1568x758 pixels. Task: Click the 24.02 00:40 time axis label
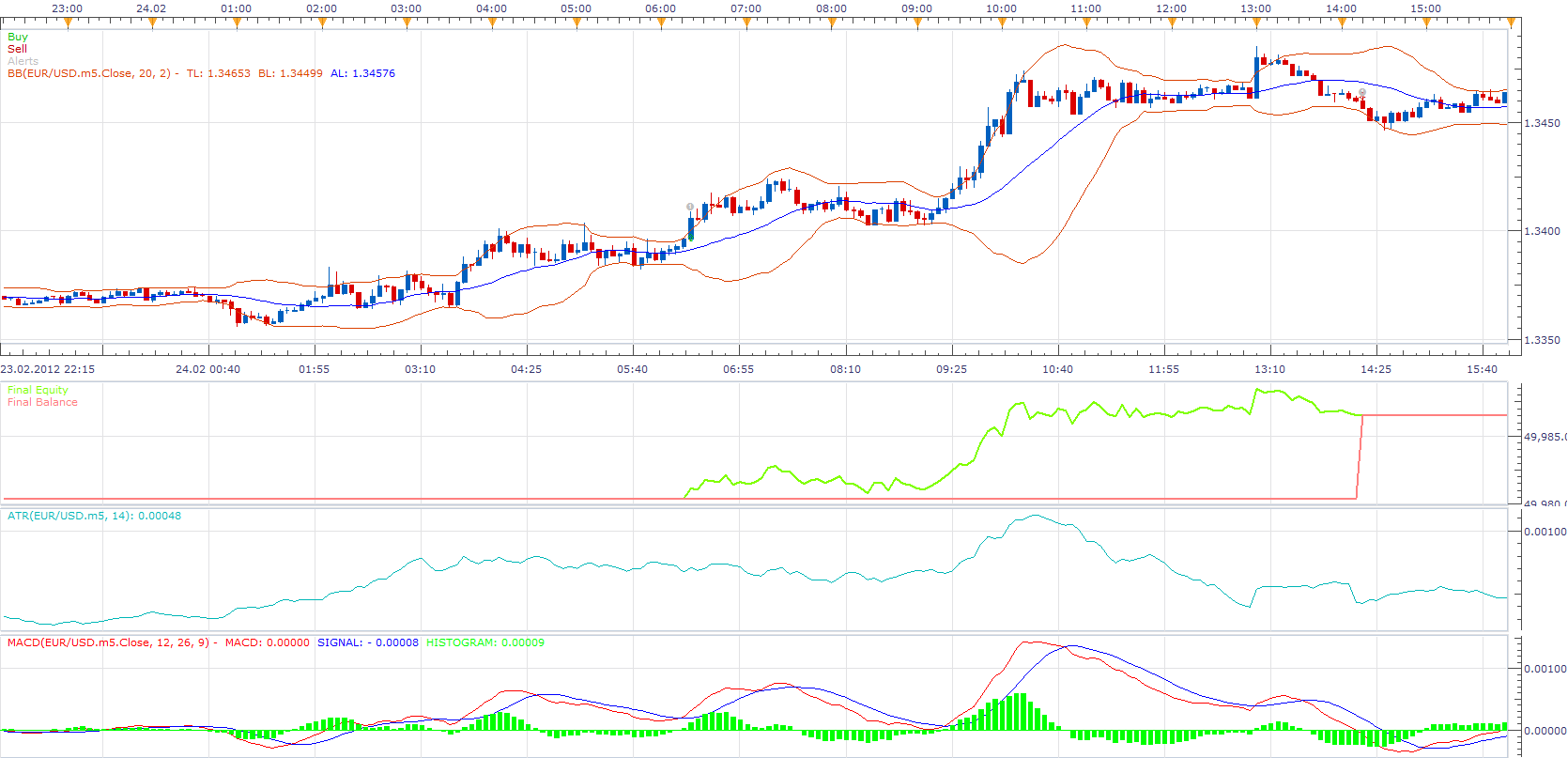(x=208, y=369)
